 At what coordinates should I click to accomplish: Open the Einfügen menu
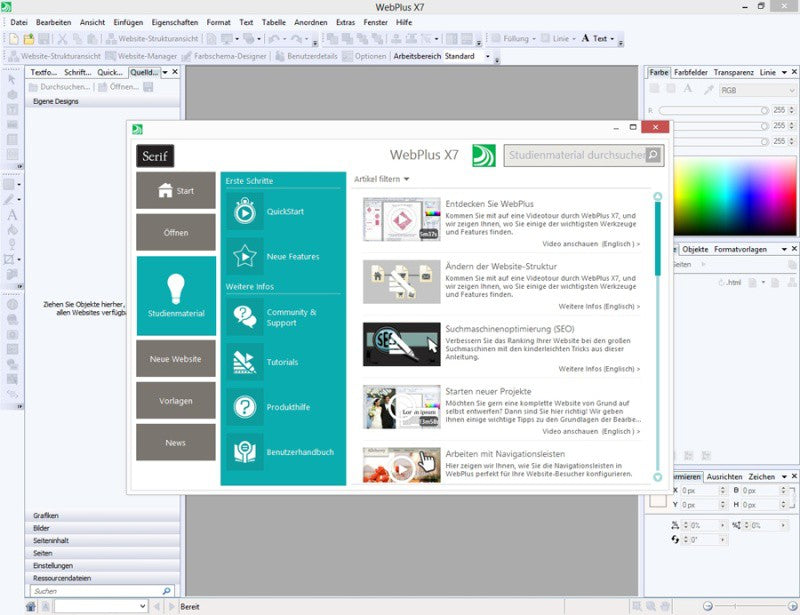128,22
